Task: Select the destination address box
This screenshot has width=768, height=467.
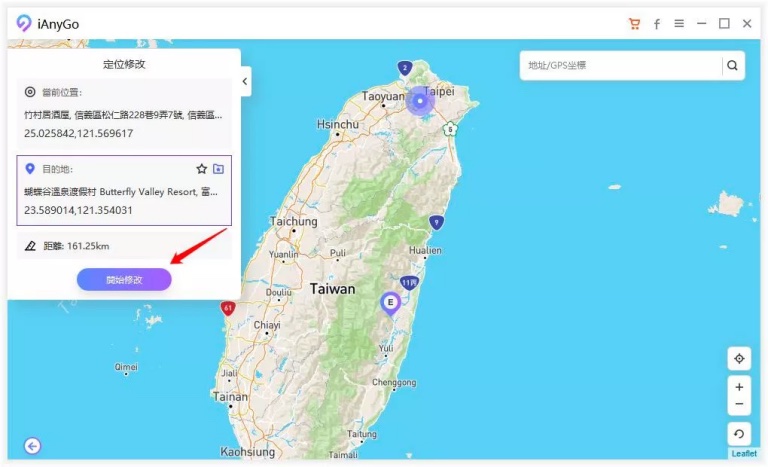Action: [x=124, y=191]
